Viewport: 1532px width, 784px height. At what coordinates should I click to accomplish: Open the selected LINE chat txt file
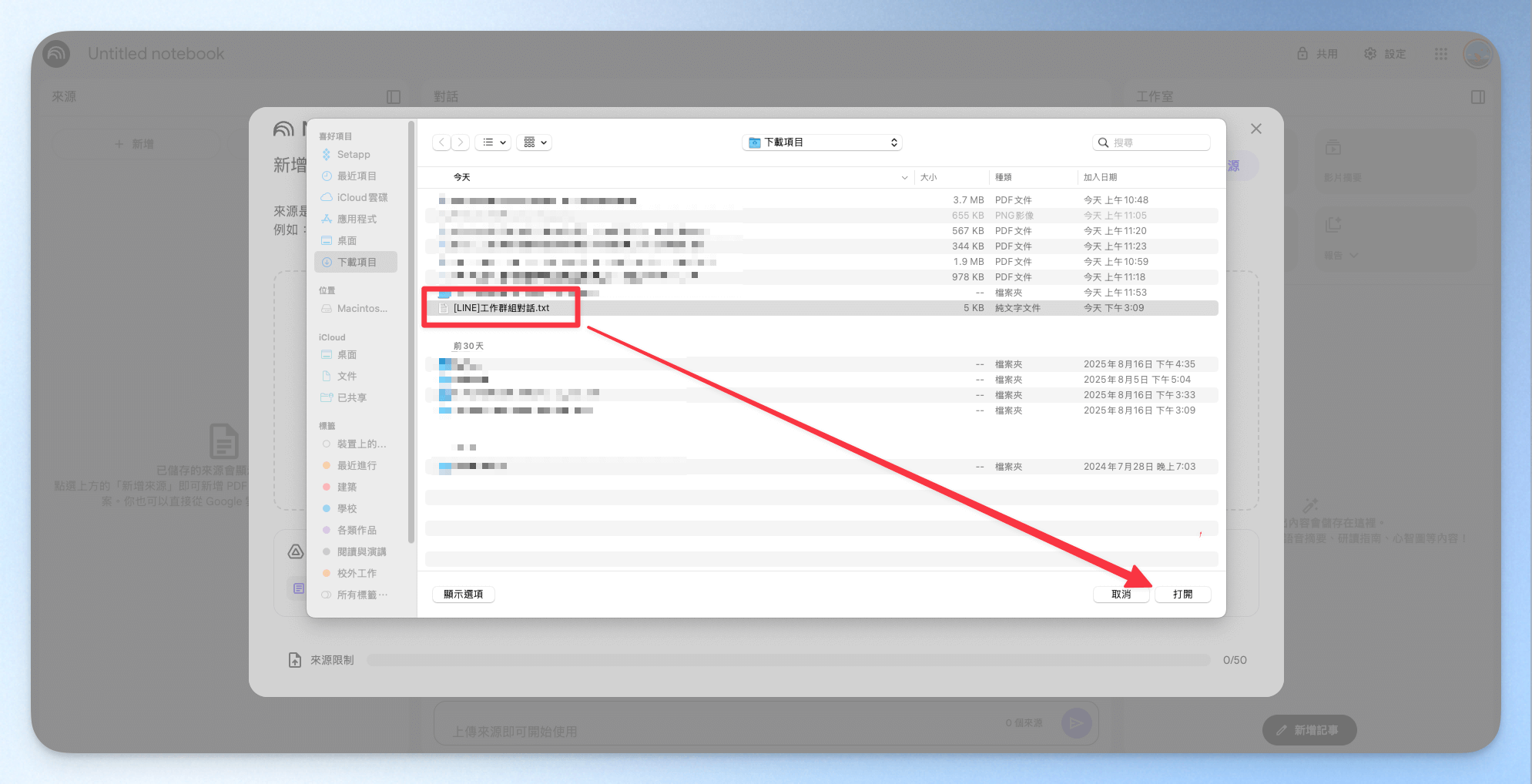point(1182,595)
